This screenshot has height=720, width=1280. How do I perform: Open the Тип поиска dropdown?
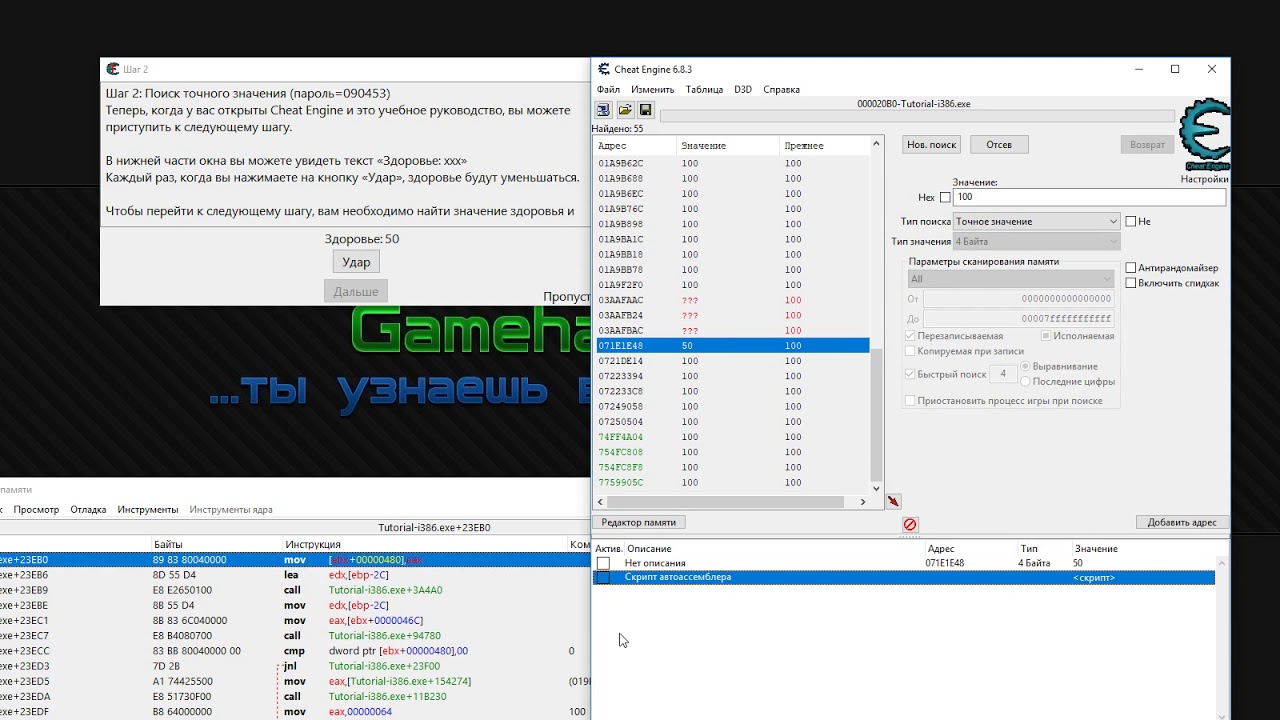click(x=1037, y=221)
